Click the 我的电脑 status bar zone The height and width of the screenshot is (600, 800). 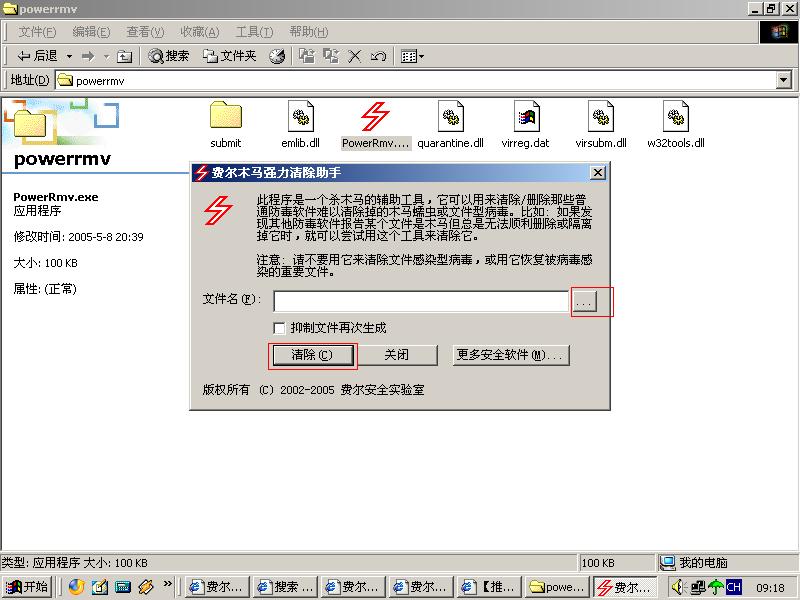pos(727,562)
